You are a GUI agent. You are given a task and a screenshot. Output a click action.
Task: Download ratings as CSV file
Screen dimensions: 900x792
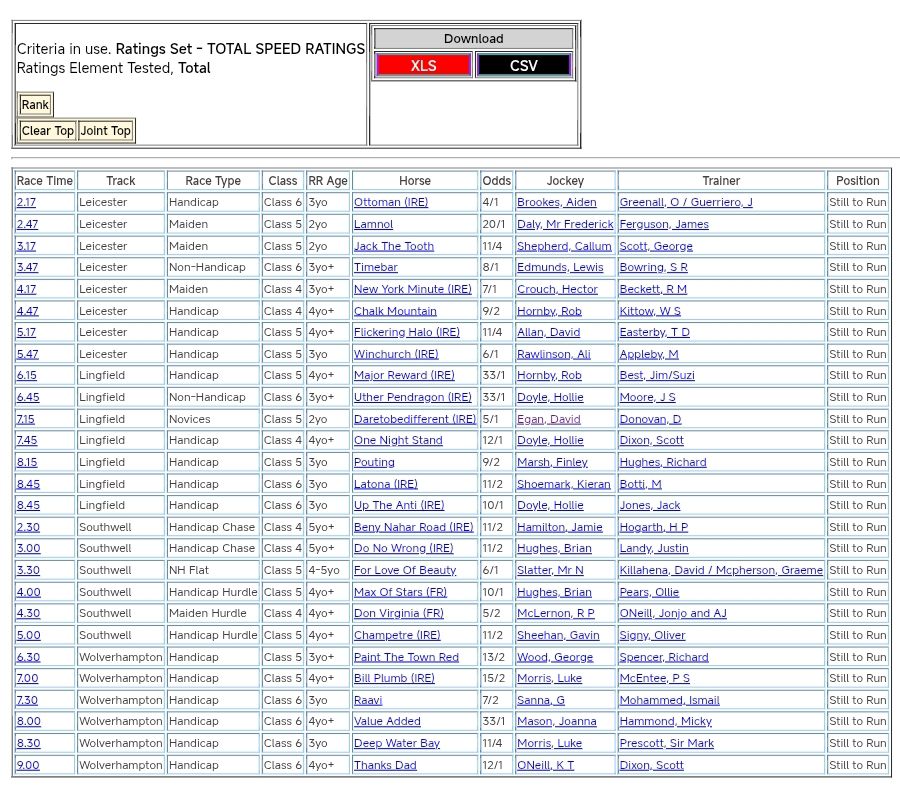[x=523, y=66]
